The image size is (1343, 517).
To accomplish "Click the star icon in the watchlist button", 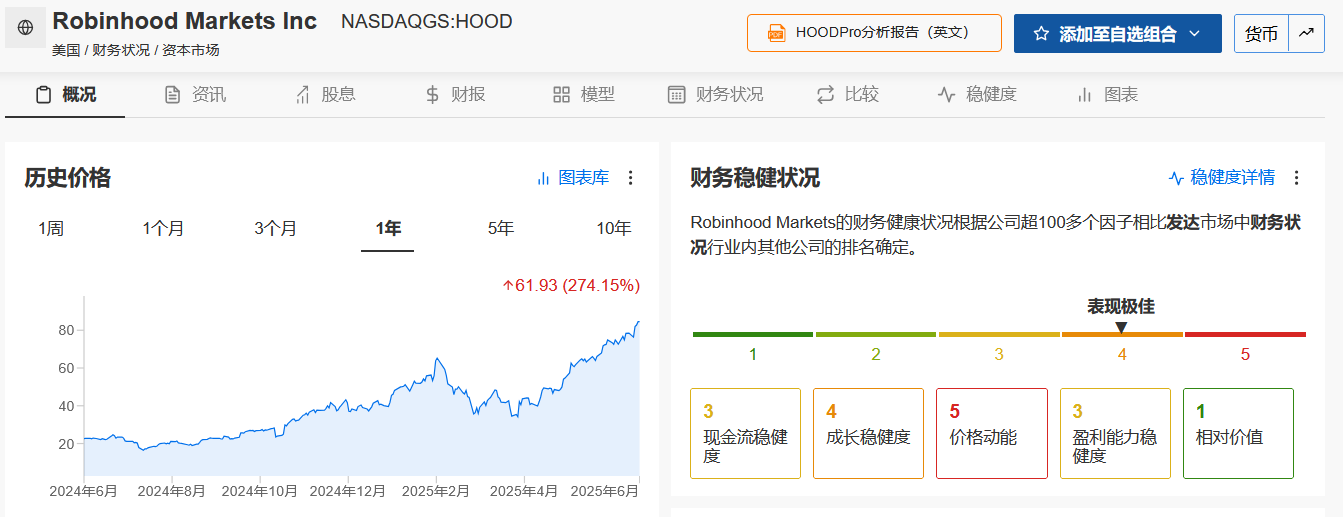I will click(1041, 34).
